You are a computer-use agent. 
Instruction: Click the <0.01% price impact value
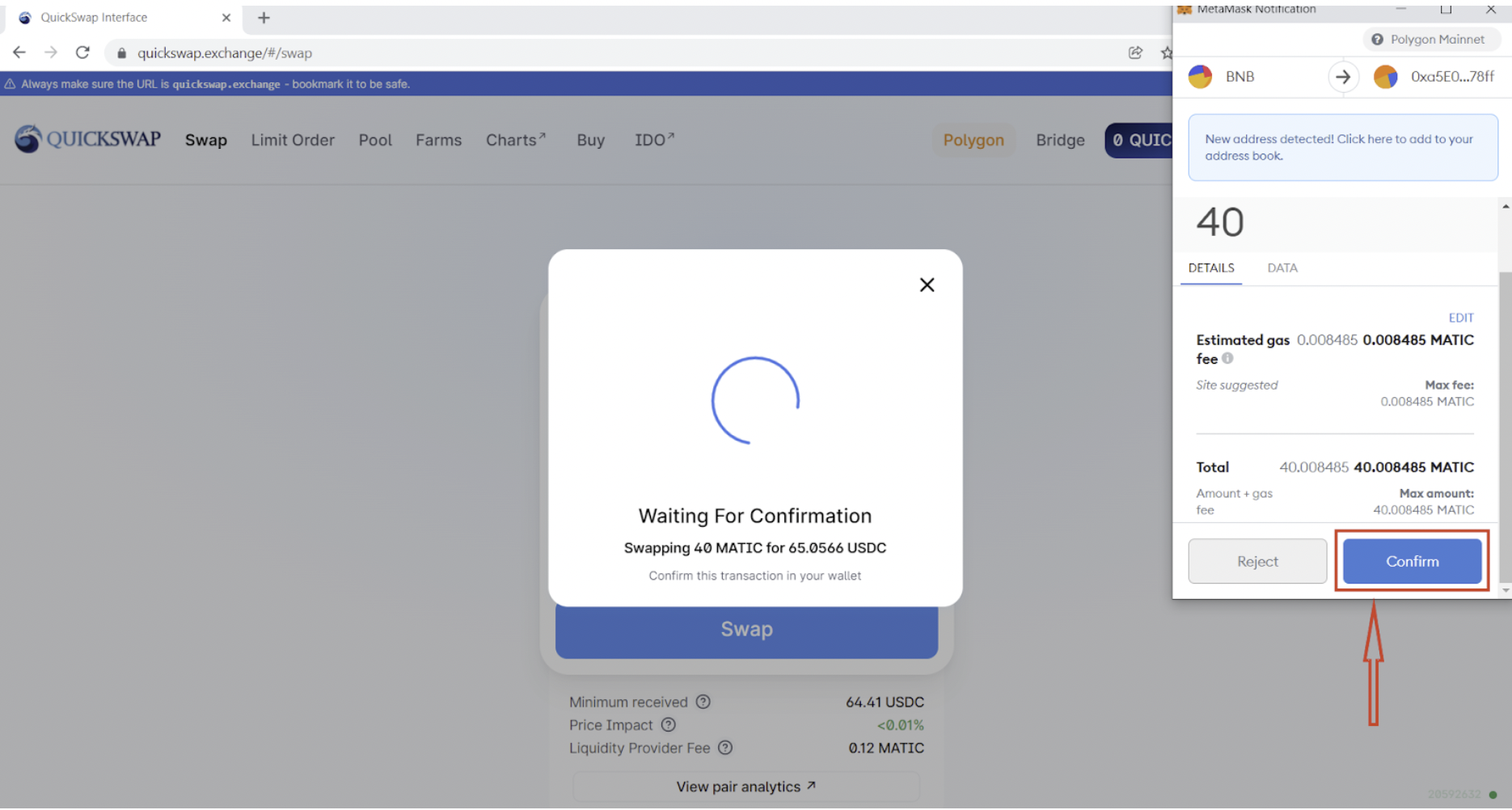(900, 725)
